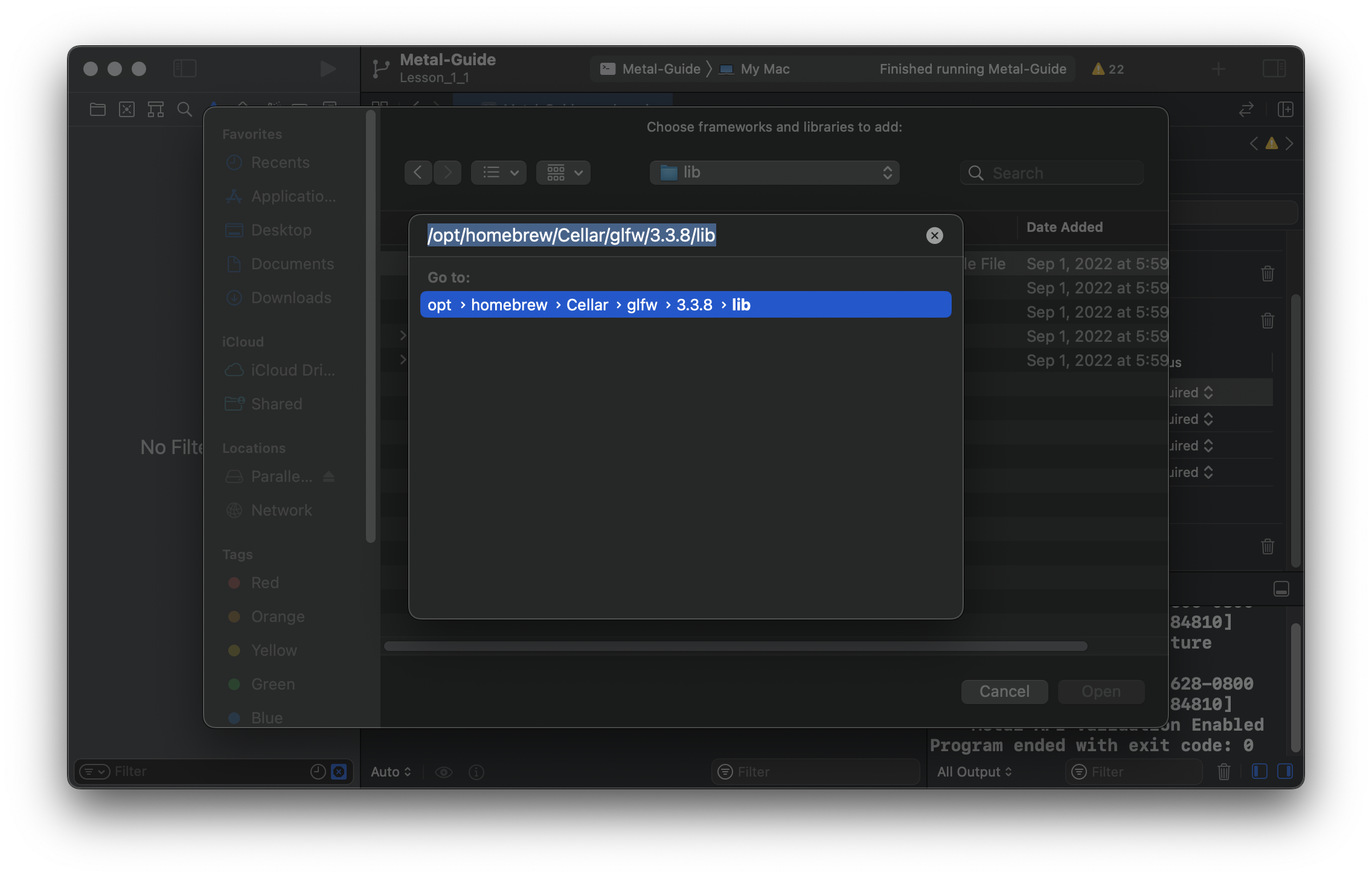
Task: Open the list view options dropdown
Action: tap(499, 173)
